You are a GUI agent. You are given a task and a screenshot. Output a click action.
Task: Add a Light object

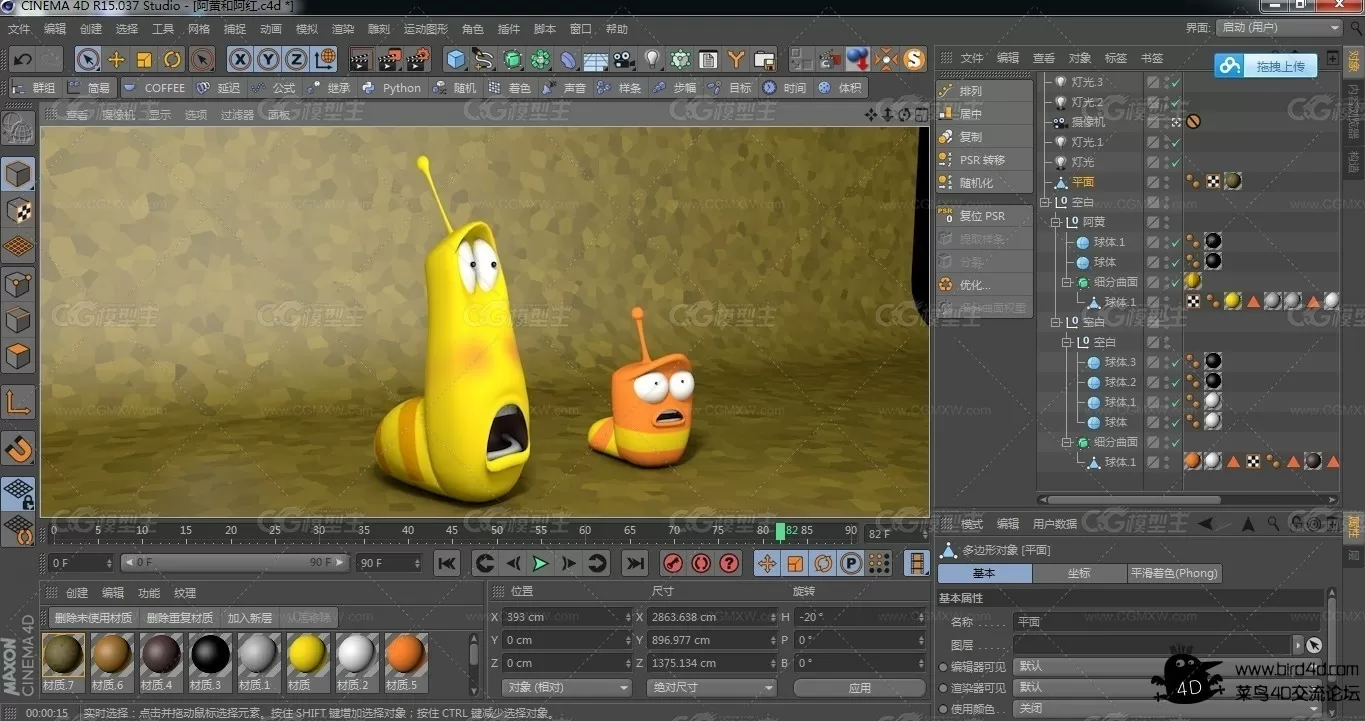pyautogui.click(x=652, y=59)
